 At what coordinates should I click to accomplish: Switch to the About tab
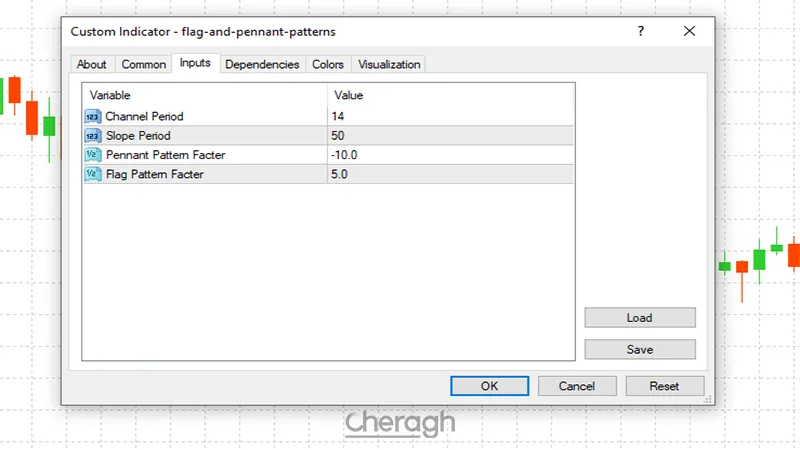[x=92, y=64]
